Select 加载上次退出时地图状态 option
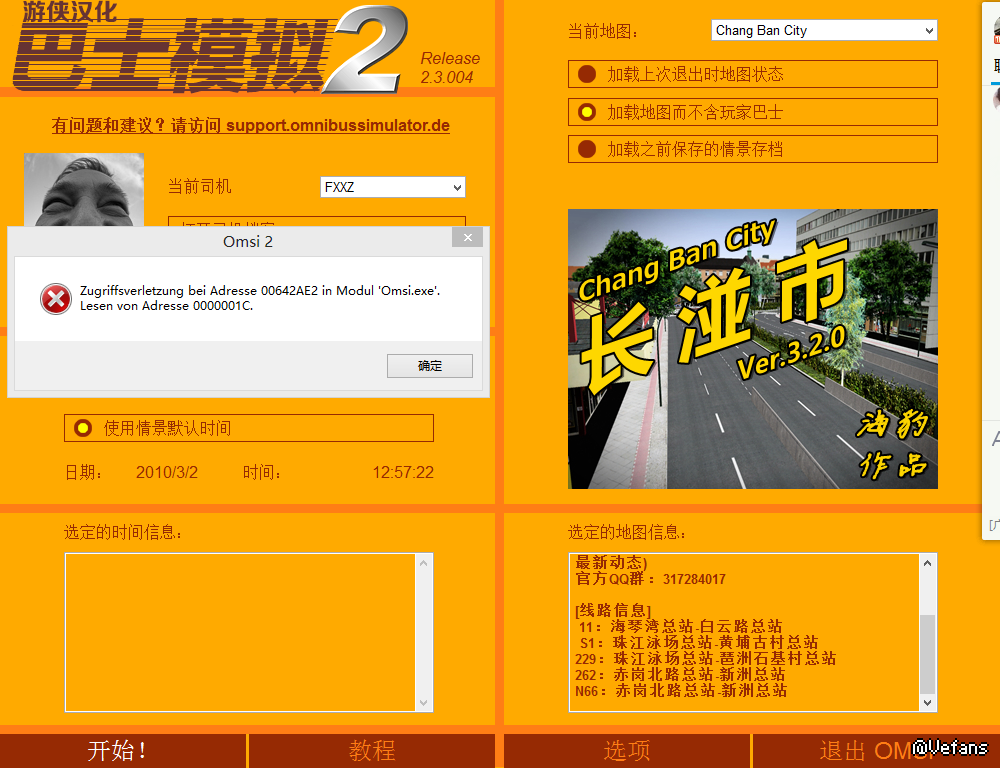Viewport: 1000px width, 768px height. [753, 74]
